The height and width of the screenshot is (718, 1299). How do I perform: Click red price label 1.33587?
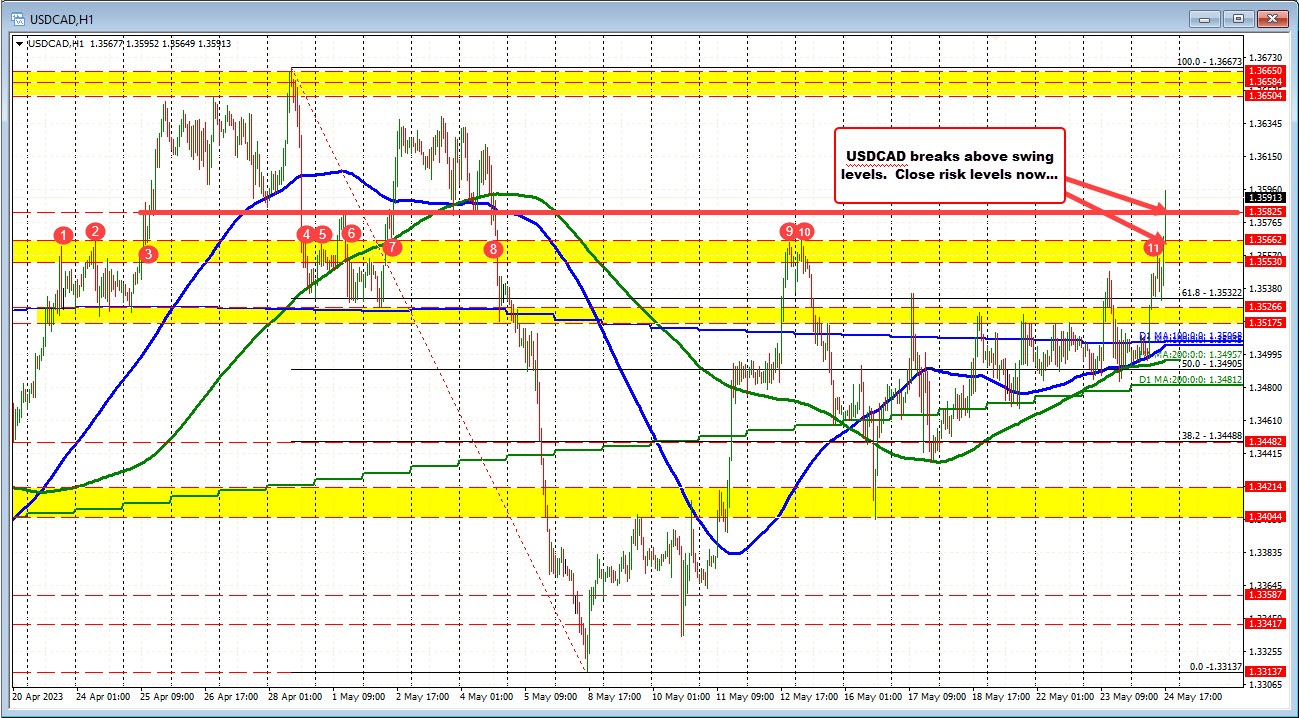pos(1264,594)
